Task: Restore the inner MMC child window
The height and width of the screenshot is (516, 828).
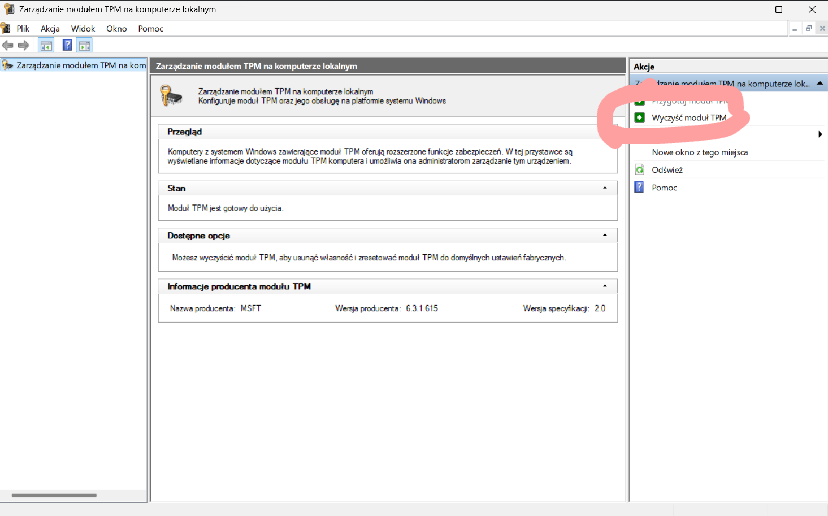Action: pyautogui.click(x=808, y=29)
